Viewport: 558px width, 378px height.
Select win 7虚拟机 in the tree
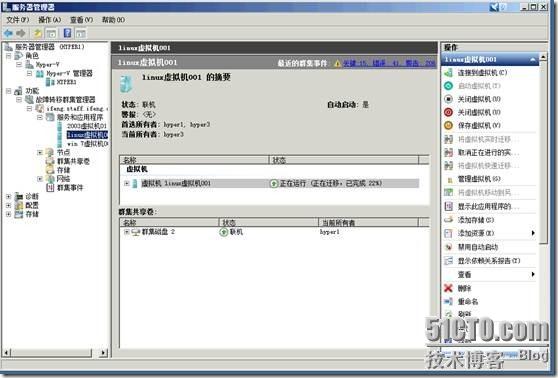tap(88, 144)
